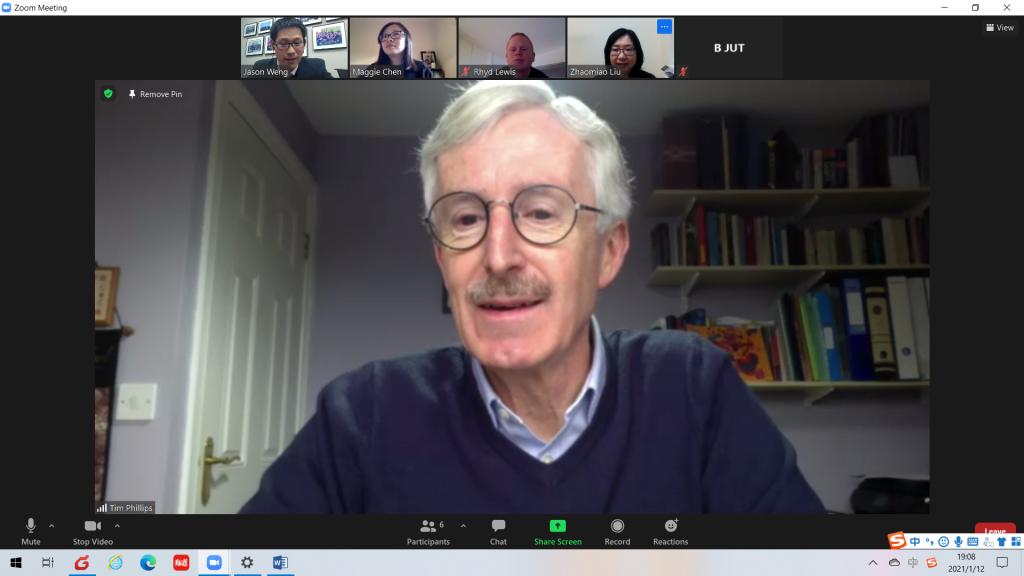The image size is (1024, 576).
Task: Expand video options arrow beside Stop Video
Action: click(117, 525)
